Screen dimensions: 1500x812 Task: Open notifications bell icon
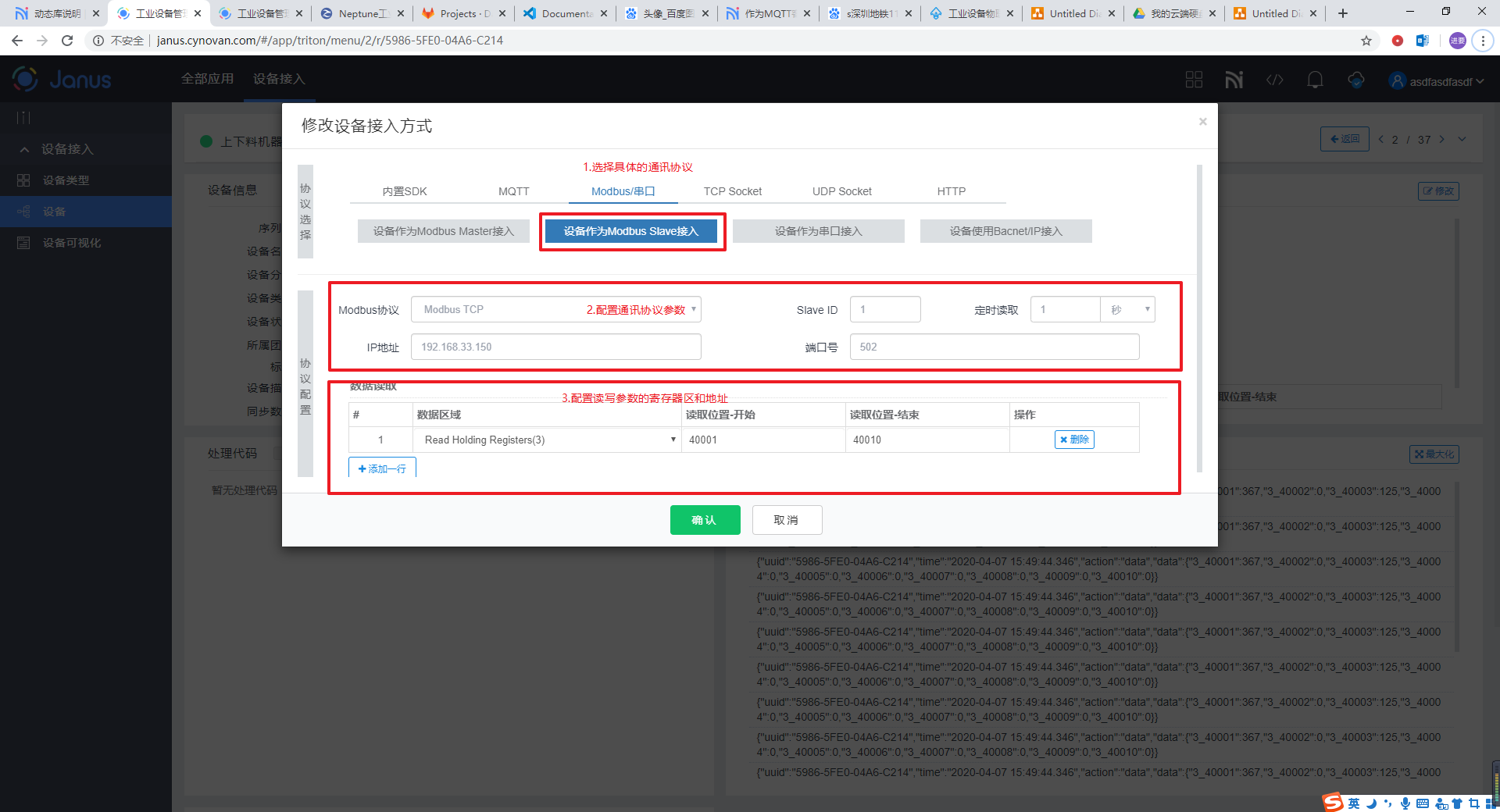click(x=1316, y=80)
